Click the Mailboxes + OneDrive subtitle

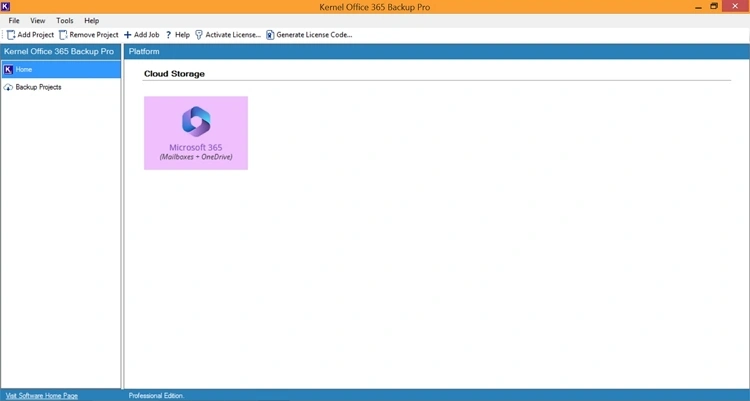click(x=196, y=157)
